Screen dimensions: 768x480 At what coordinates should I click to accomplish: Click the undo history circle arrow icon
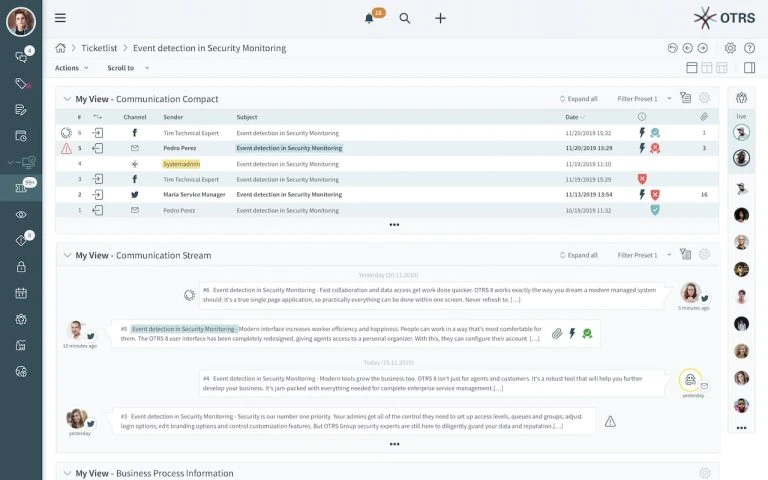(x=672, y=48)
